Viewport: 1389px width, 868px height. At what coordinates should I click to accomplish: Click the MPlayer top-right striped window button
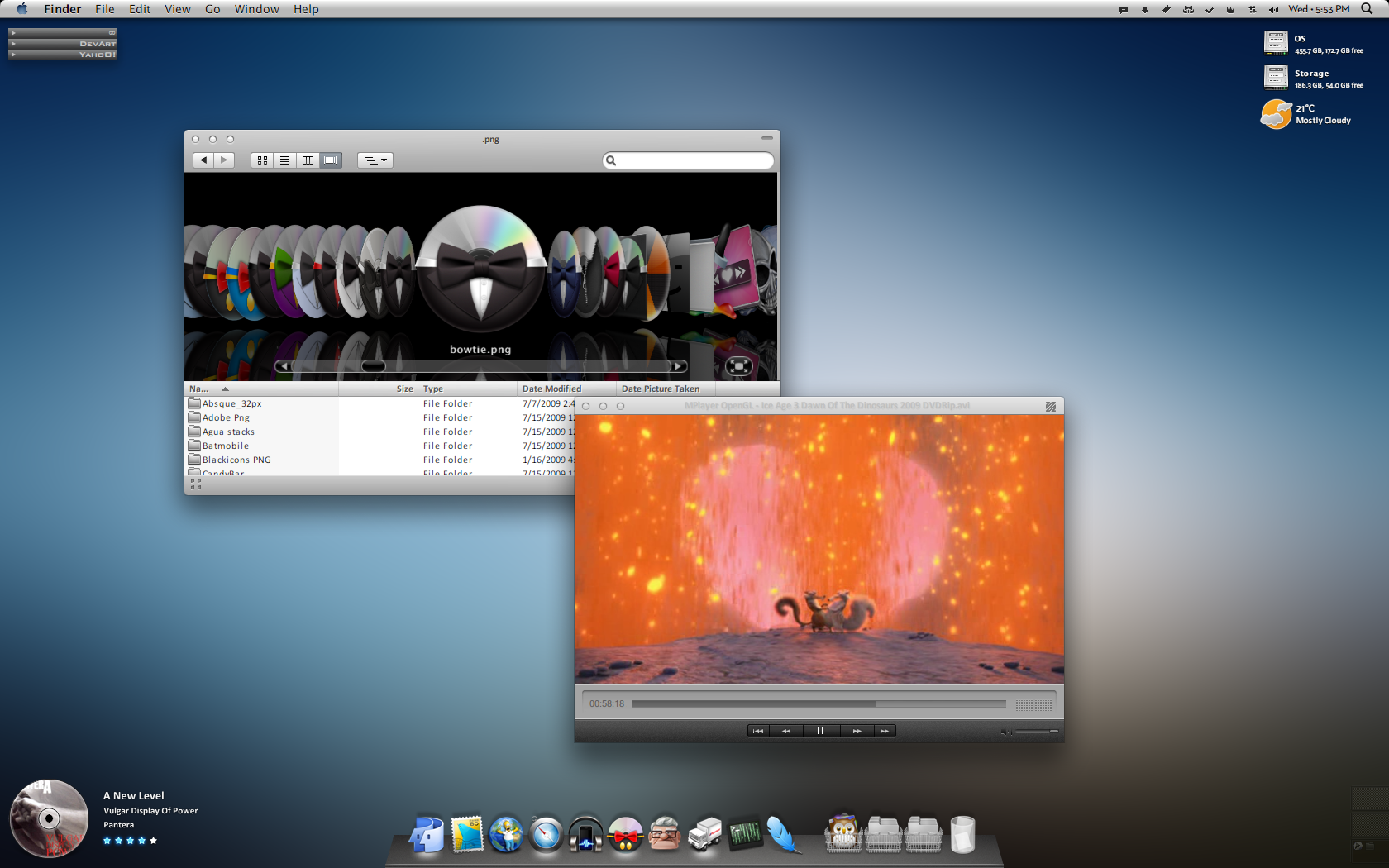1051,406
